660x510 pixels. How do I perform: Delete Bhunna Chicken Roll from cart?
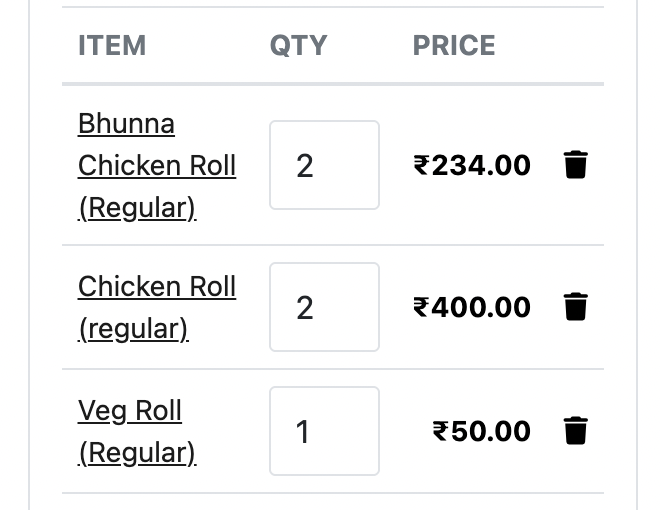click(575, 165)
